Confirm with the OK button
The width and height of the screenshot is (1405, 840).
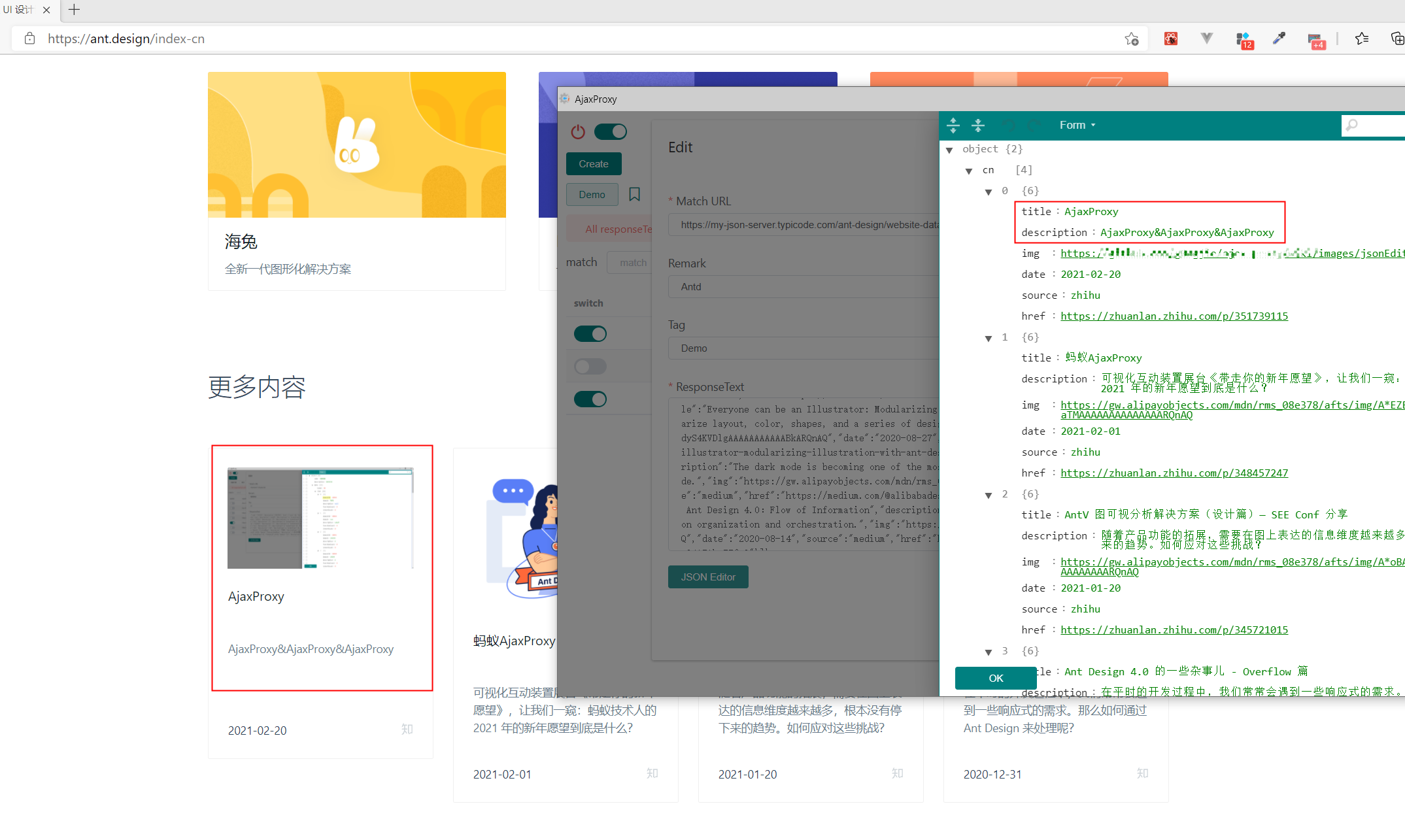[996, 678]
